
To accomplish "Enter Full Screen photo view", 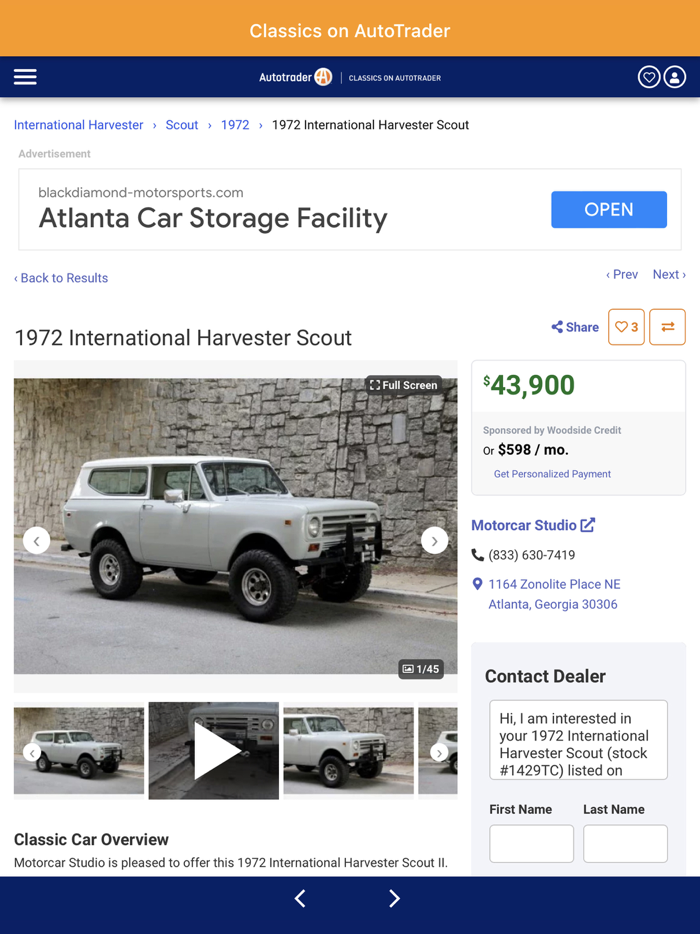I will click(404, 384).
